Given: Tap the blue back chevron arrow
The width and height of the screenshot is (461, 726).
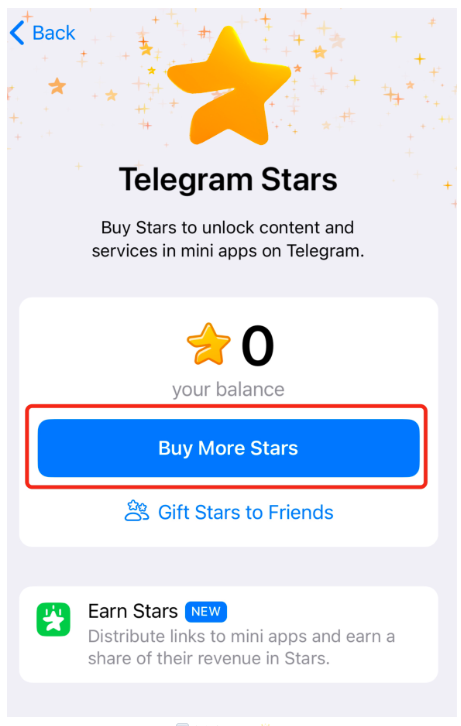Looking at the screenshot, I should click(x=17, y=33).
